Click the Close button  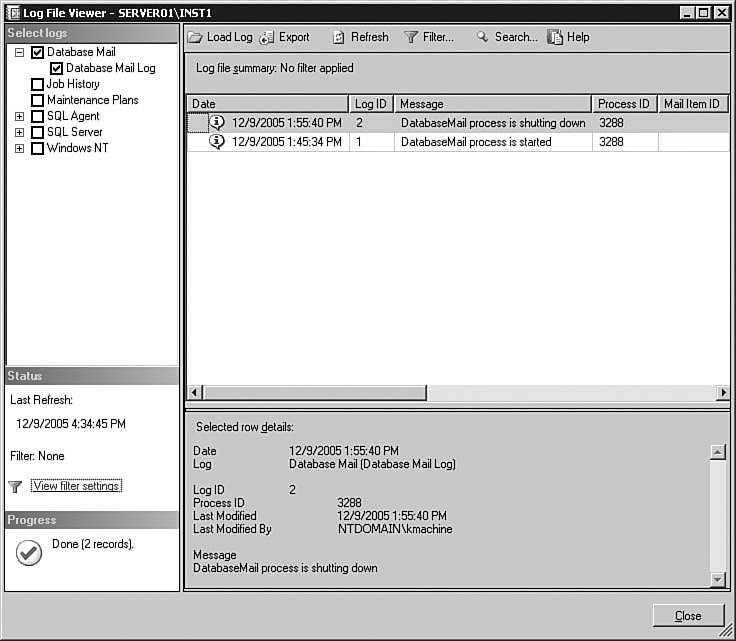coord(688,615)
